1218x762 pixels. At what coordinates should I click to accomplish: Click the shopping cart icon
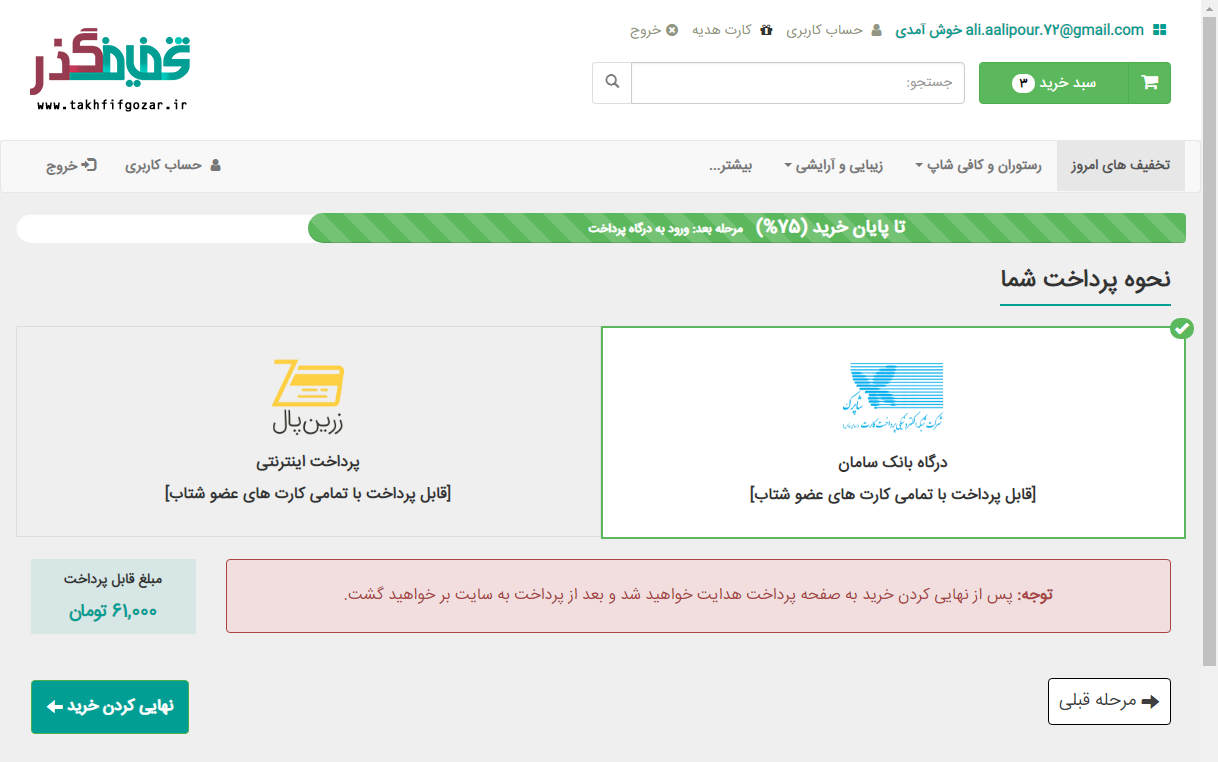click(x=1149, y=83)
